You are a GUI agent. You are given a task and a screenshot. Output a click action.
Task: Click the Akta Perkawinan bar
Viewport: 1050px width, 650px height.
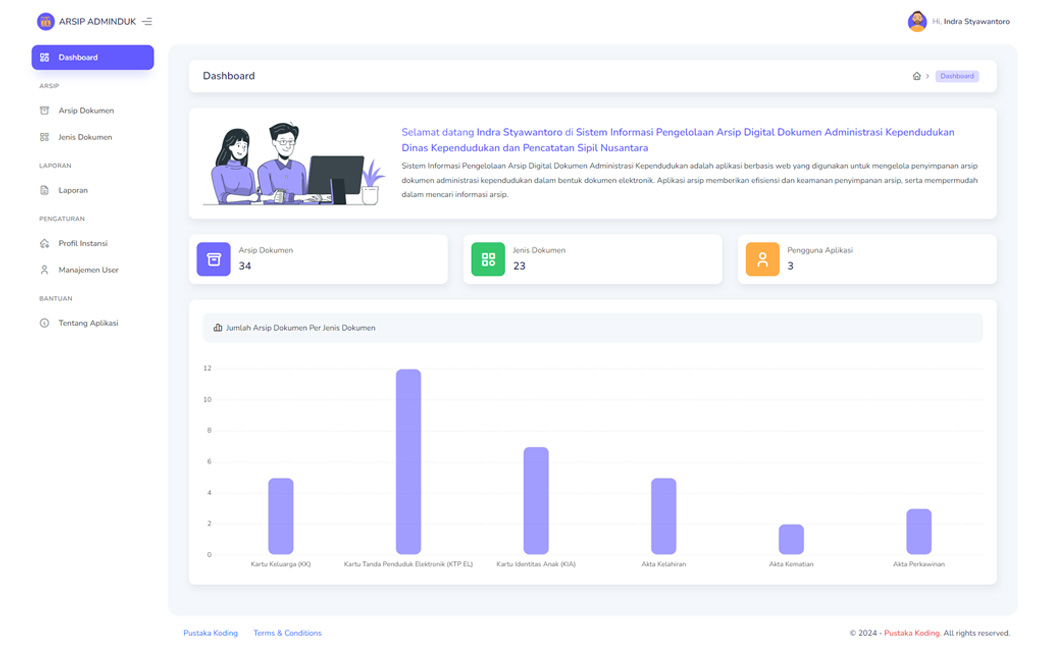pos(919,532)
